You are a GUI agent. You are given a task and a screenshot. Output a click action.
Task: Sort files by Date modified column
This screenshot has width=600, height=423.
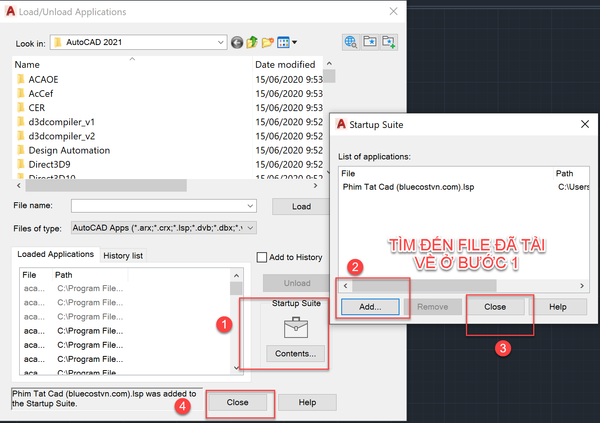point(286,64)
